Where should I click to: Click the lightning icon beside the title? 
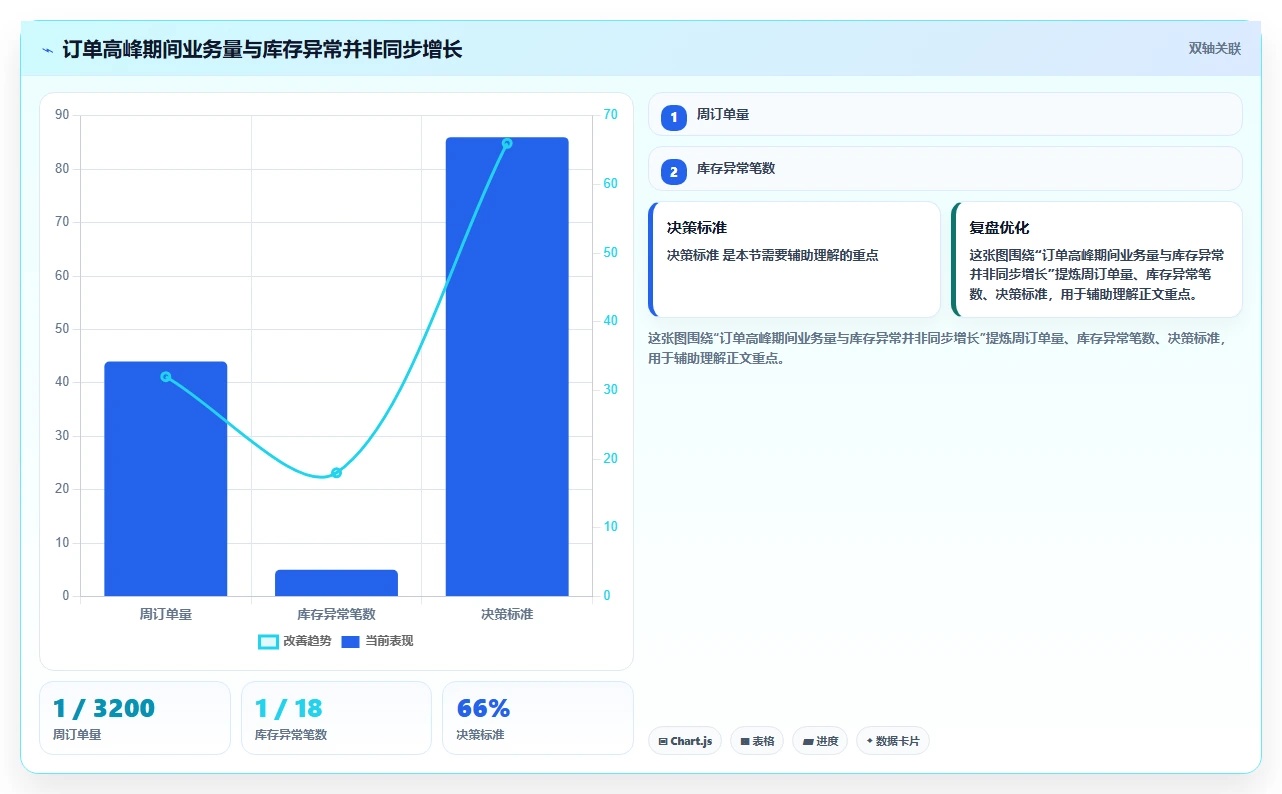click(47, 49)
